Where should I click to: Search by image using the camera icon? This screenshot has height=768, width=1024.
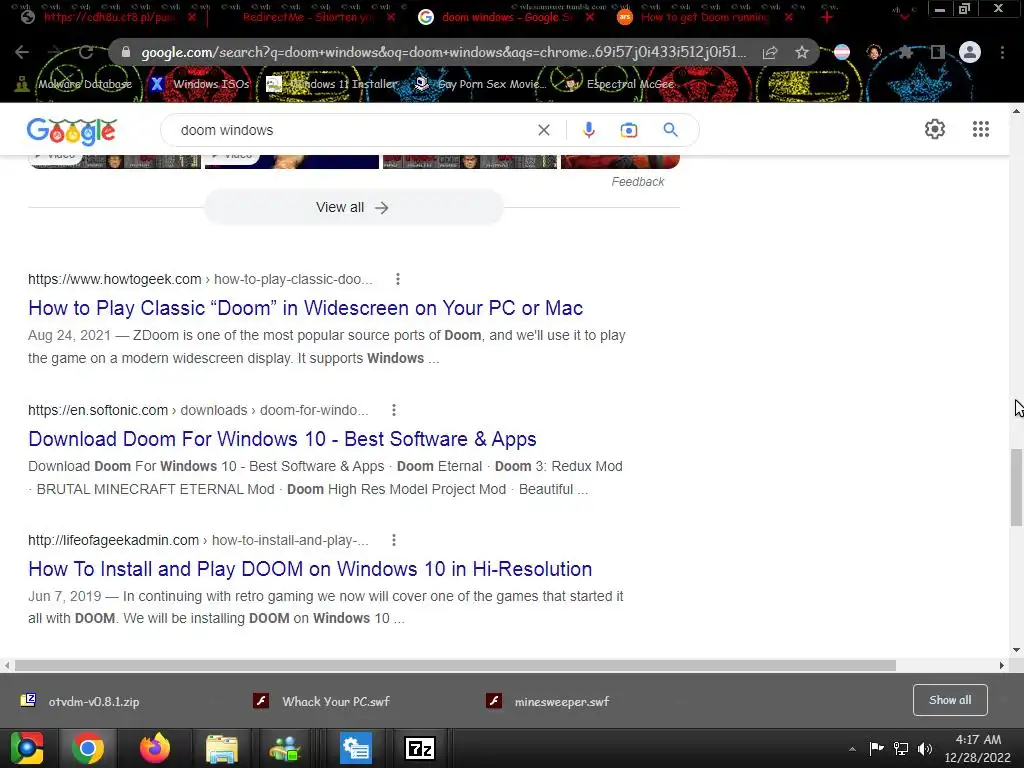point(628,130)
